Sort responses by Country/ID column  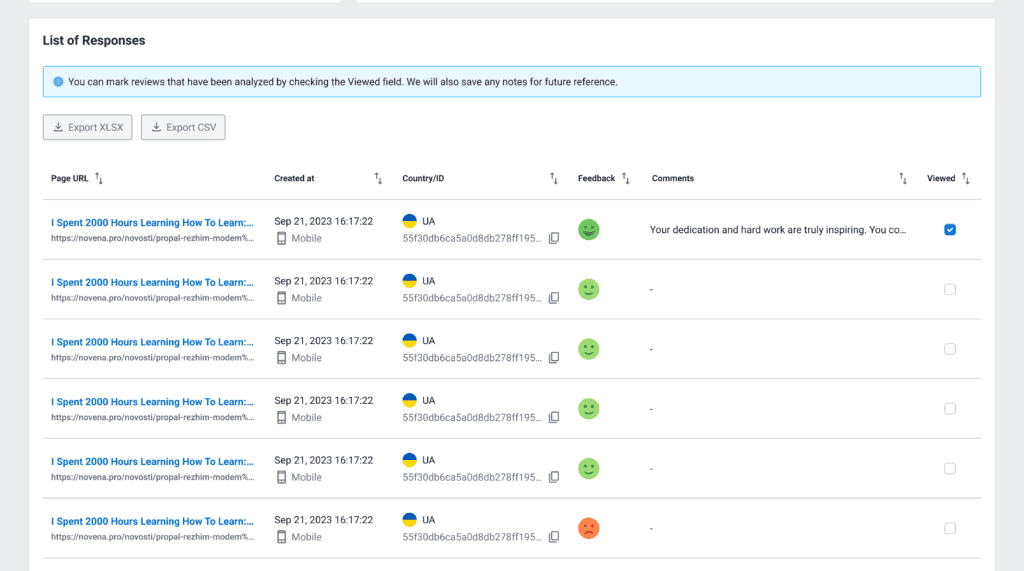[x=554, y=178]
